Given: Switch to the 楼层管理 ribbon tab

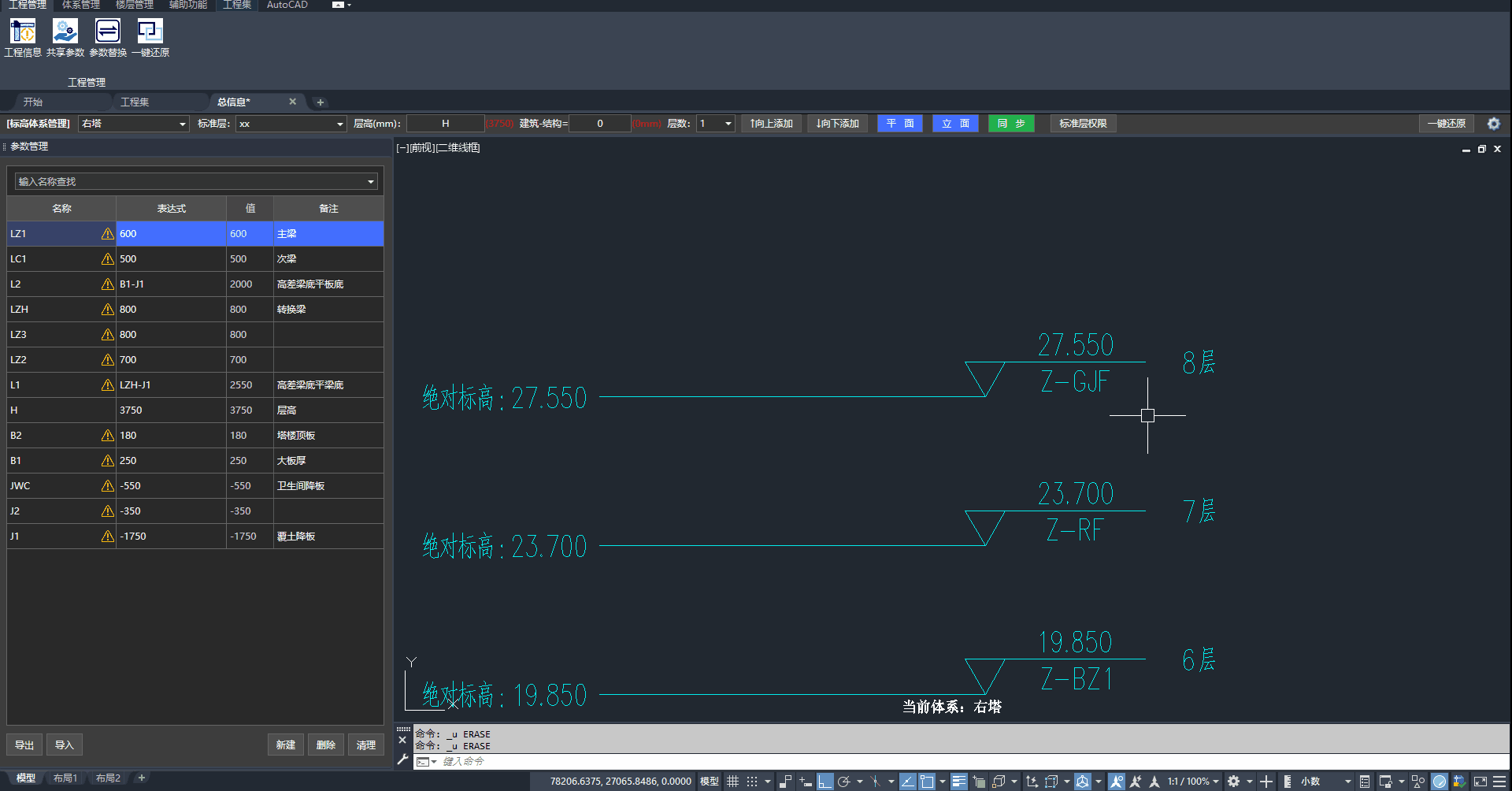Looking at the screenshot, I should coord(135,5).
